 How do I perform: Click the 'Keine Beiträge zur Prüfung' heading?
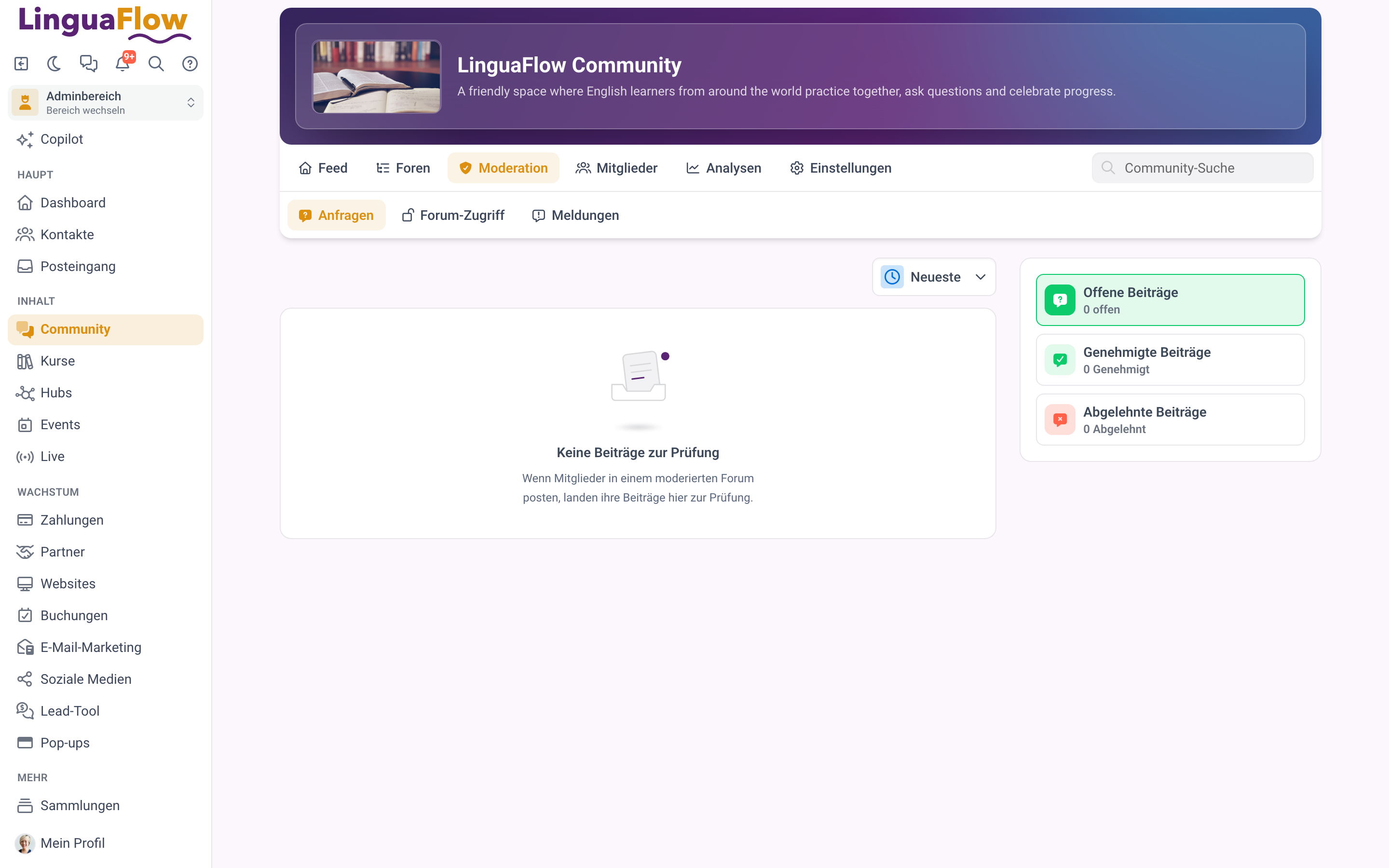pyautogui.click(x=638, y=453)
